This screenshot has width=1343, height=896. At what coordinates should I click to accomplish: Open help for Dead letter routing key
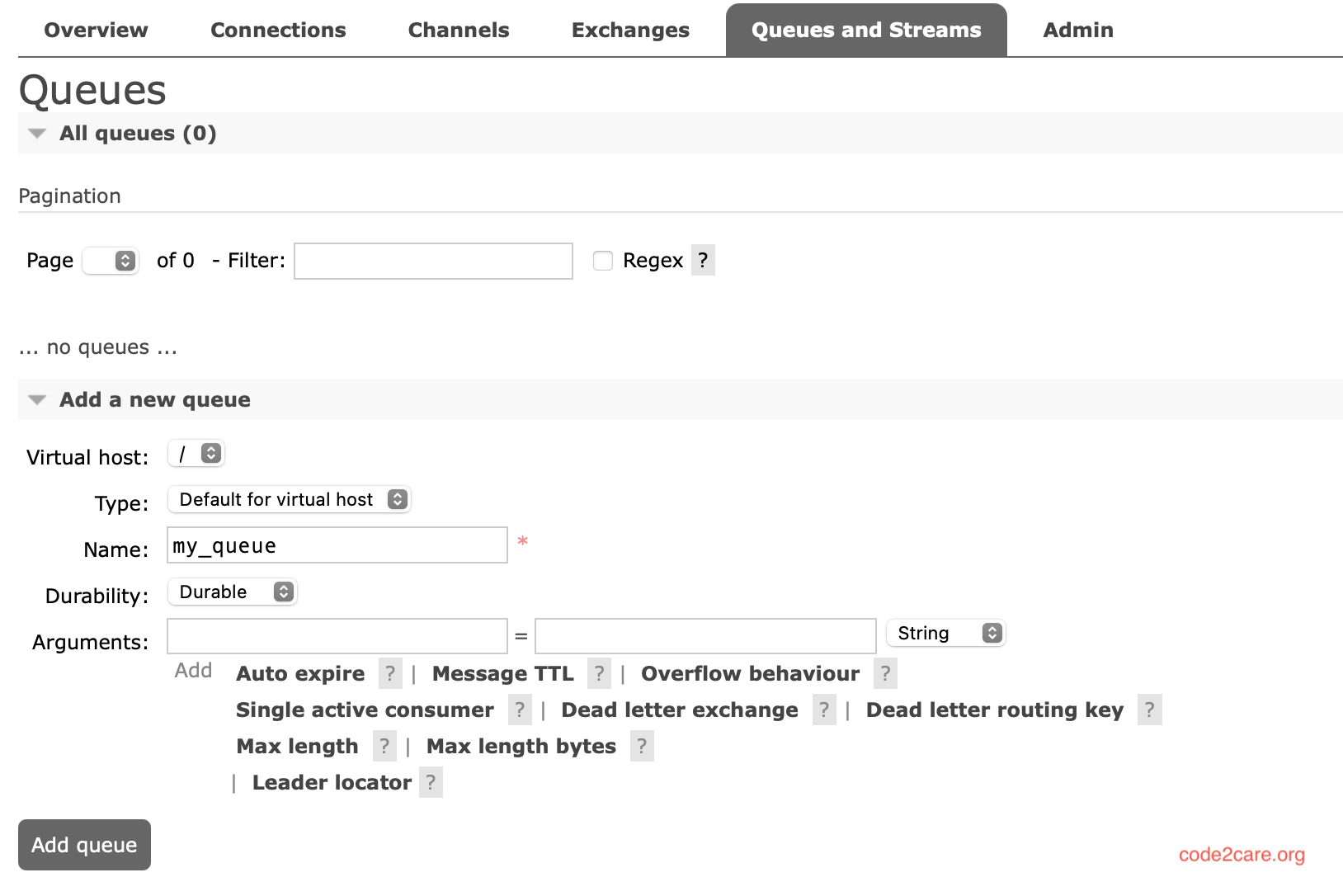1149,710
